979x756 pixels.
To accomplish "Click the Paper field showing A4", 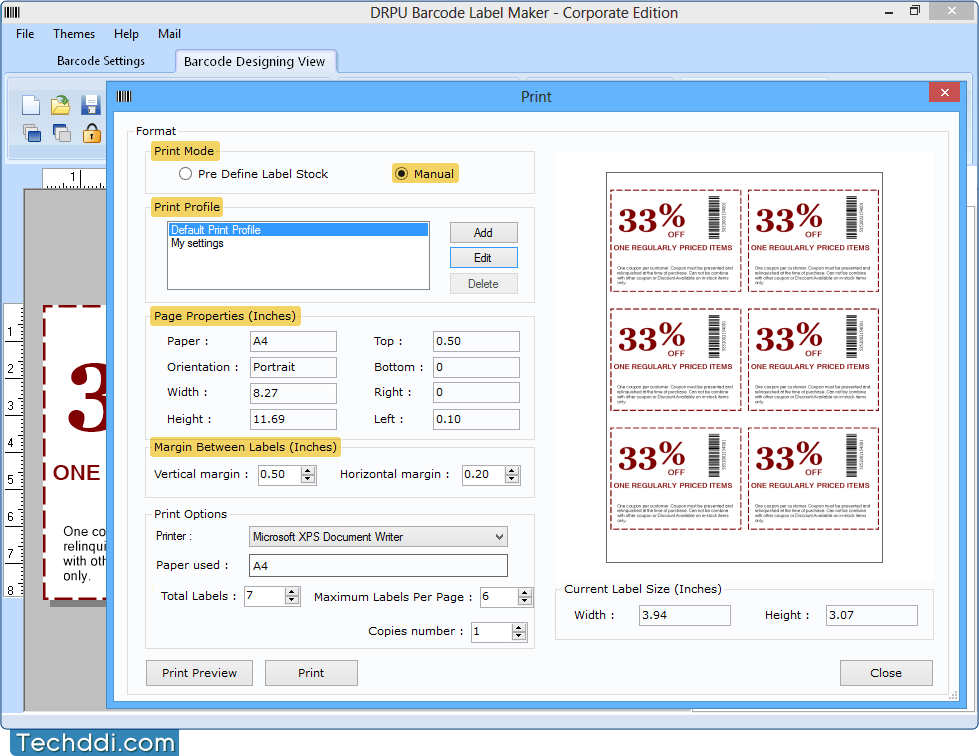I will click(x=293, y=341).
